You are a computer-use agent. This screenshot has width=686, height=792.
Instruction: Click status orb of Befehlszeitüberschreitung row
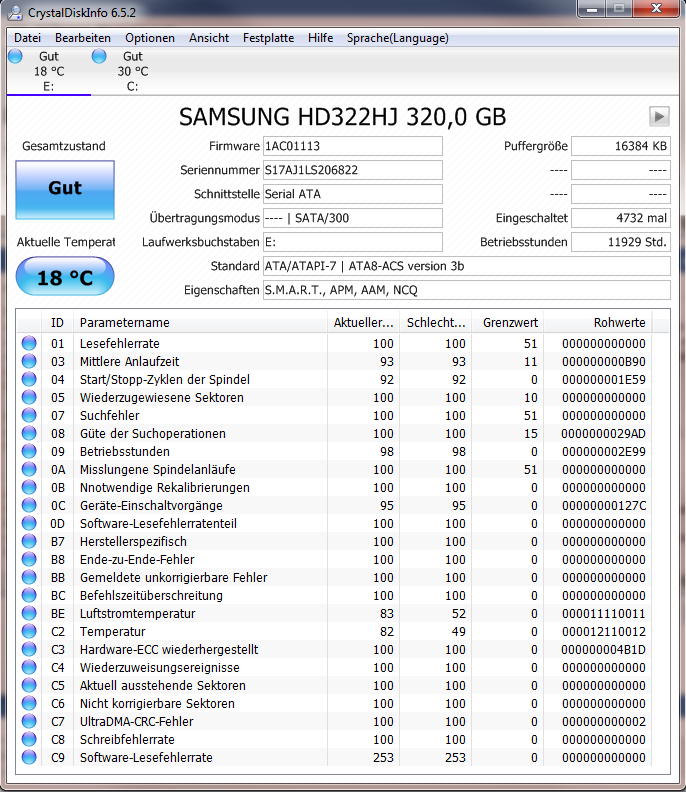click(29, 595)
